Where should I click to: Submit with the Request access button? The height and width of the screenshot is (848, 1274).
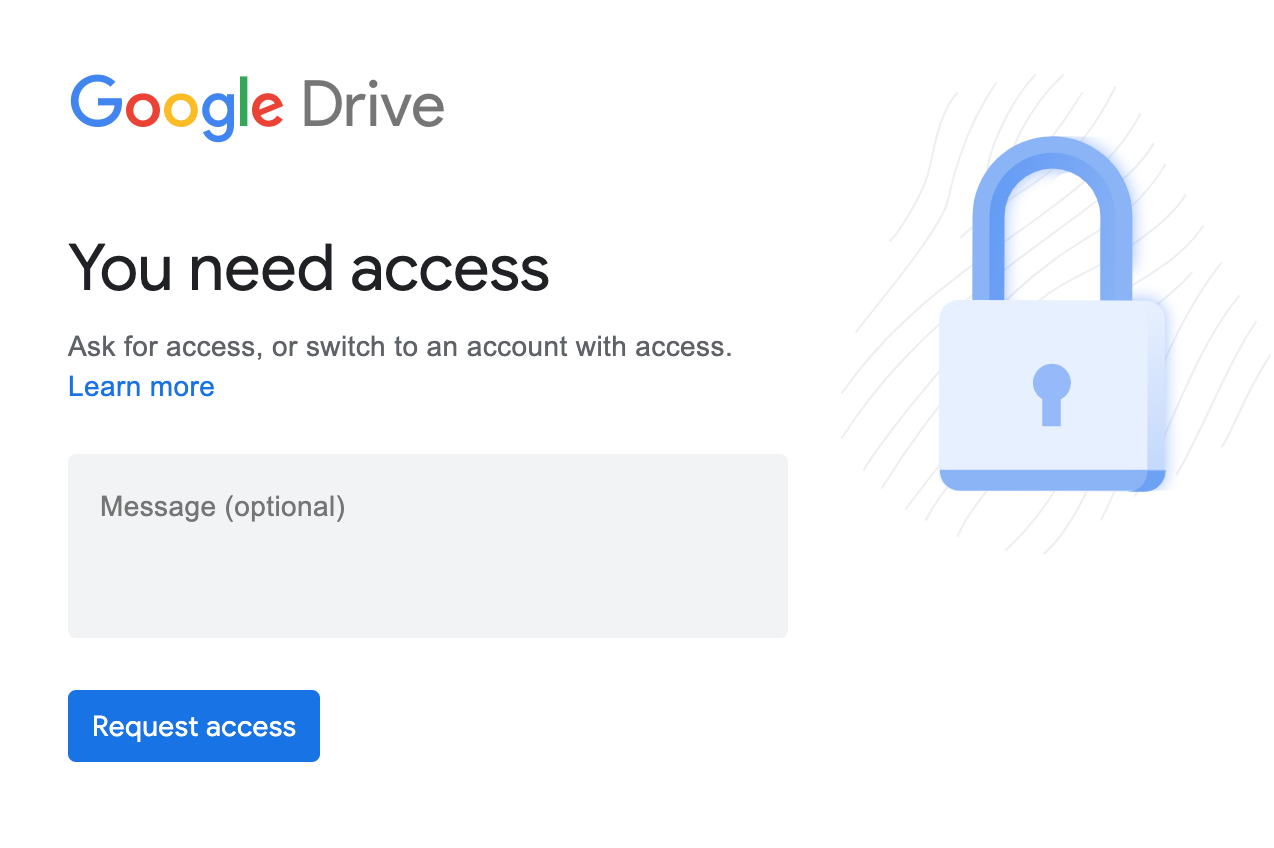point(194,726)
